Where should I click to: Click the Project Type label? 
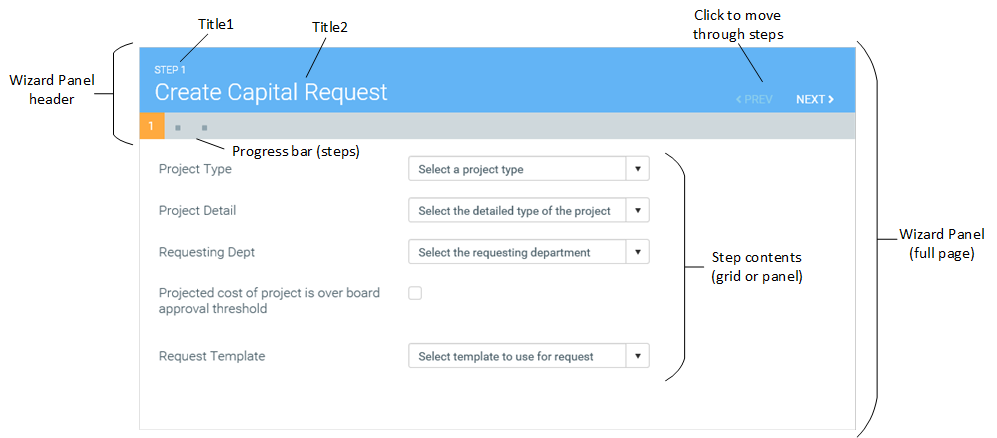coord(195,169)
